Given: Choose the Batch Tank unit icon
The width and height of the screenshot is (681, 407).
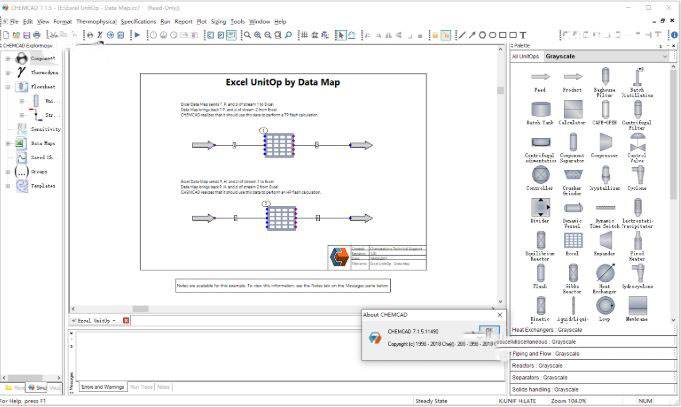Looking at the screenshot, I should click(x=540, y=109).
